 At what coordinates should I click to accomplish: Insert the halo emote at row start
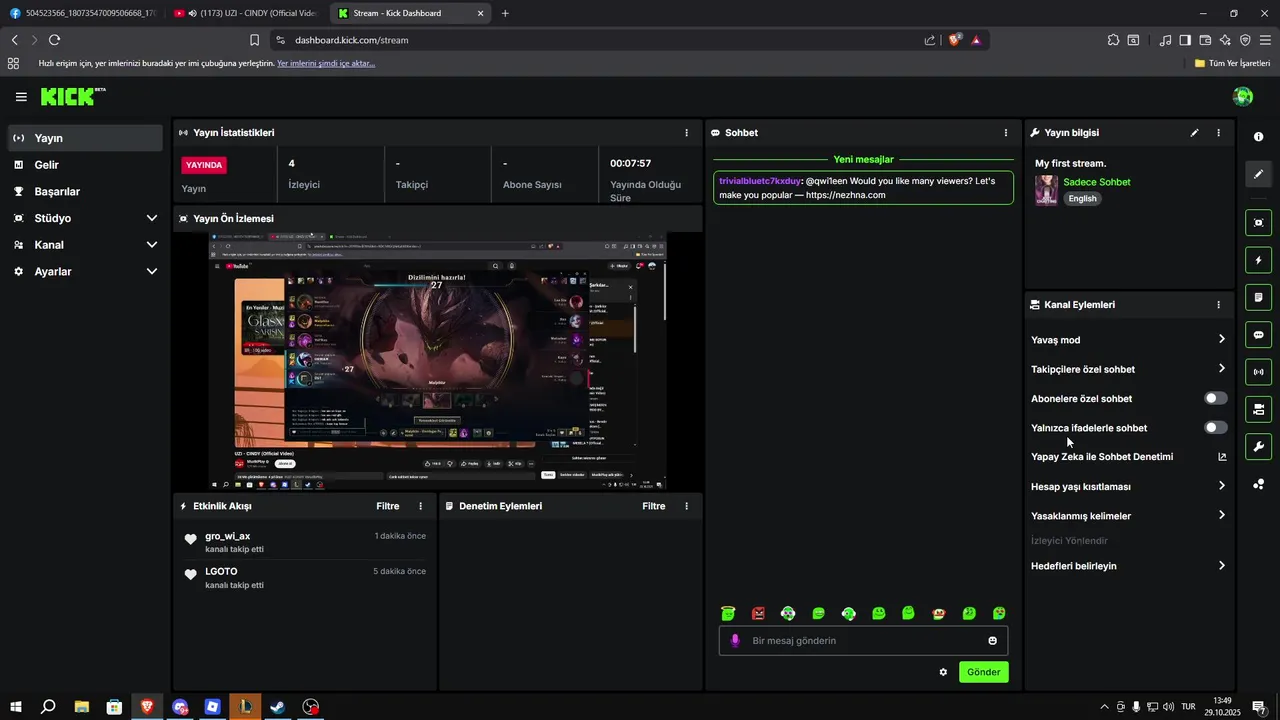pyautogui.click(x=728, y=613)
